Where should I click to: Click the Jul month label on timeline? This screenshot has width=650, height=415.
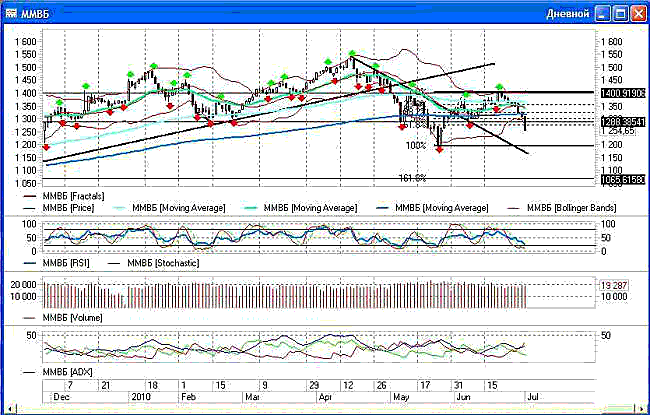click(533, 397)
